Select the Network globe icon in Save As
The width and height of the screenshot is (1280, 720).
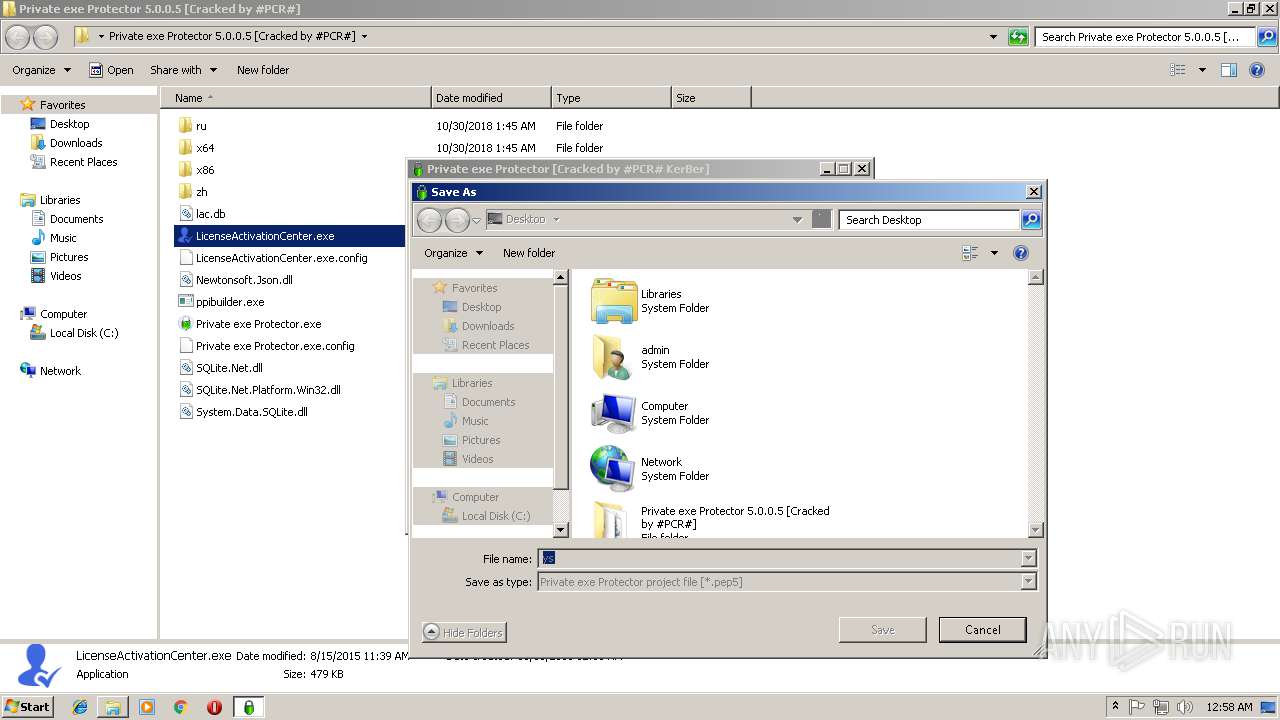613,469
